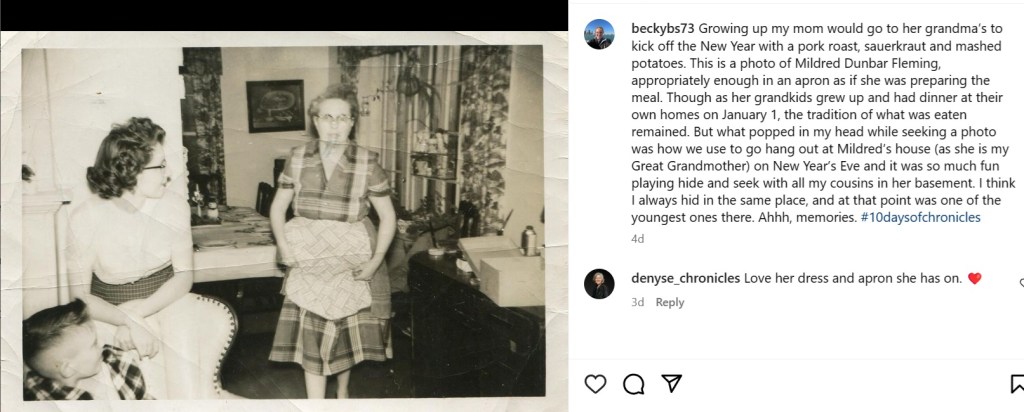Screen dimensions: 1024x412
Task: Click the woman wearing the apron
Action: tap(334, 242)
